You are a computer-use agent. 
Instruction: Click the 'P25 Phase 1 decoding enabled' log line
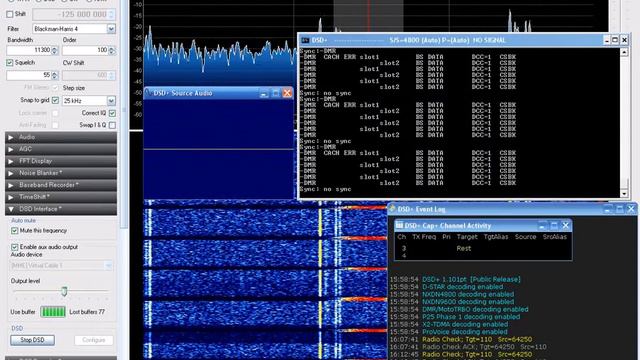tap(471, 317)
